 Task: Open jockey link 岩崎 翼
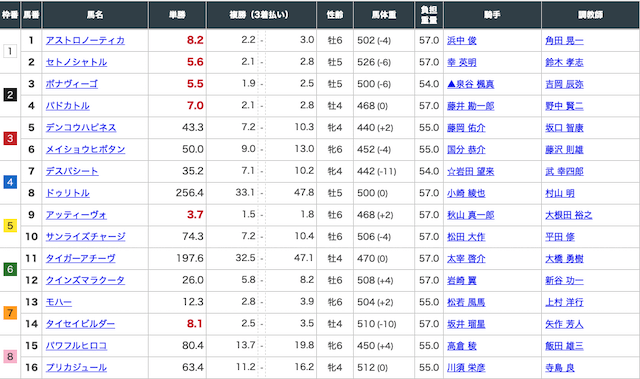[462, 280]
